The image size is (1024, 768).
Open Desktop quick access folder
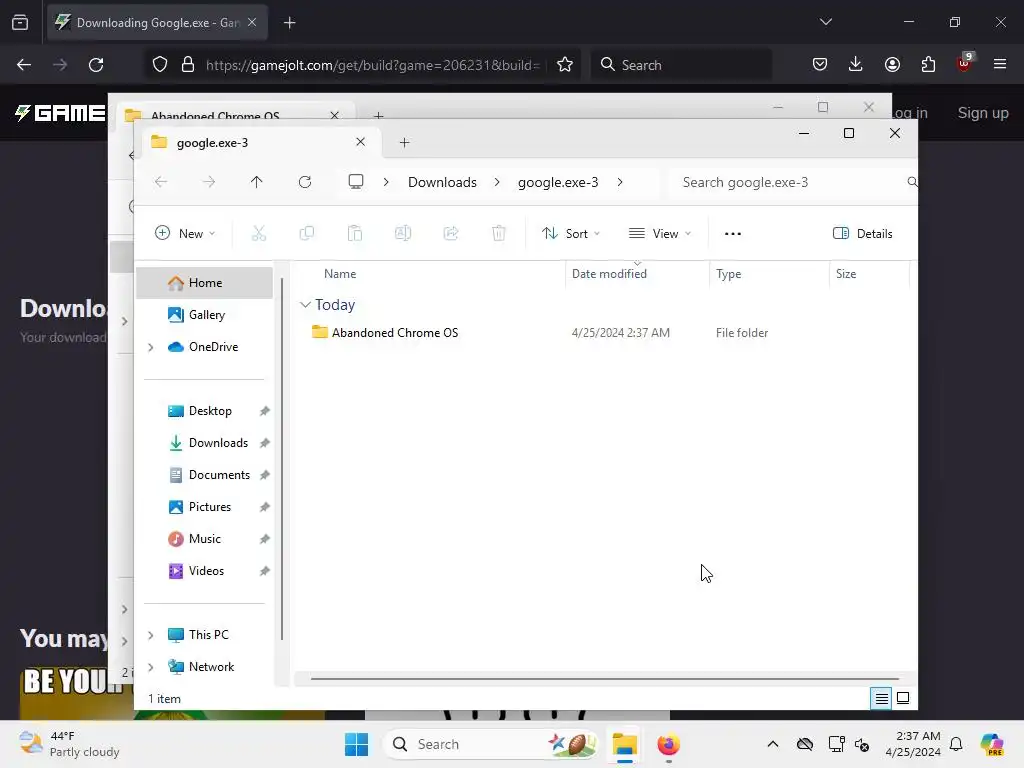(x=204, y=411)
